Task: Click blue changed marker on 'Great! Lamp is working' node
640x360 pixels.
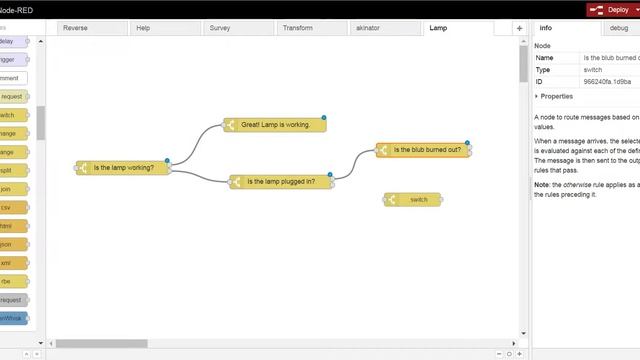Action: [x=324, y=118]
